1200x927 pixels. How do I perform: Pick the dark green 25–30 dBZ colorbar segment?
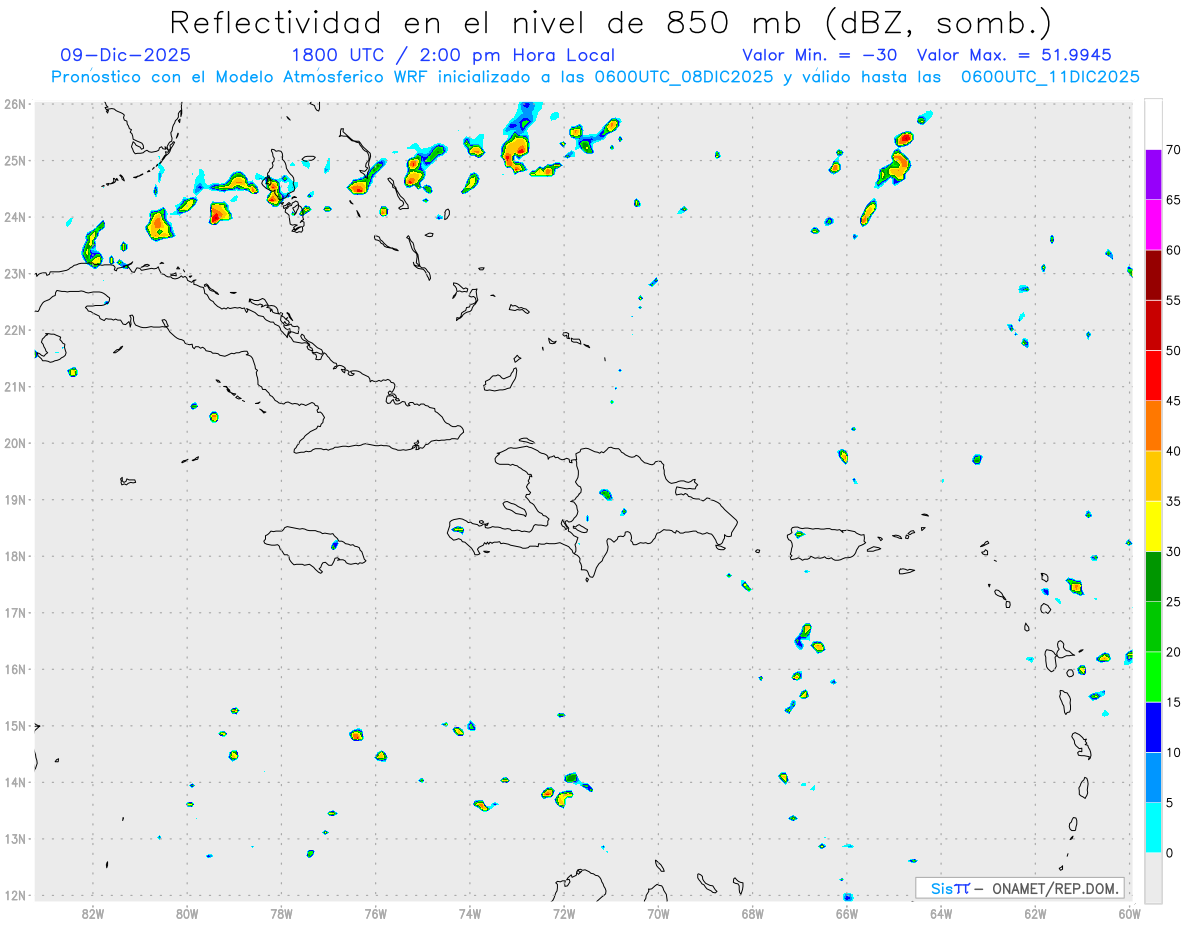1153,576
